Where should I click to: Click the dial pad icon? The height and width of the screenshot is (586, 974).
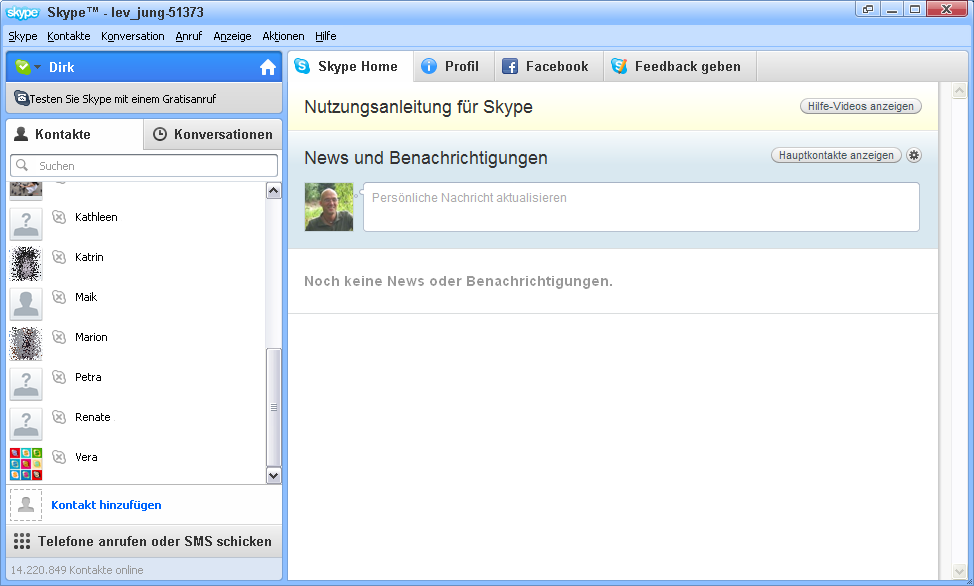[x=22, y=541]
